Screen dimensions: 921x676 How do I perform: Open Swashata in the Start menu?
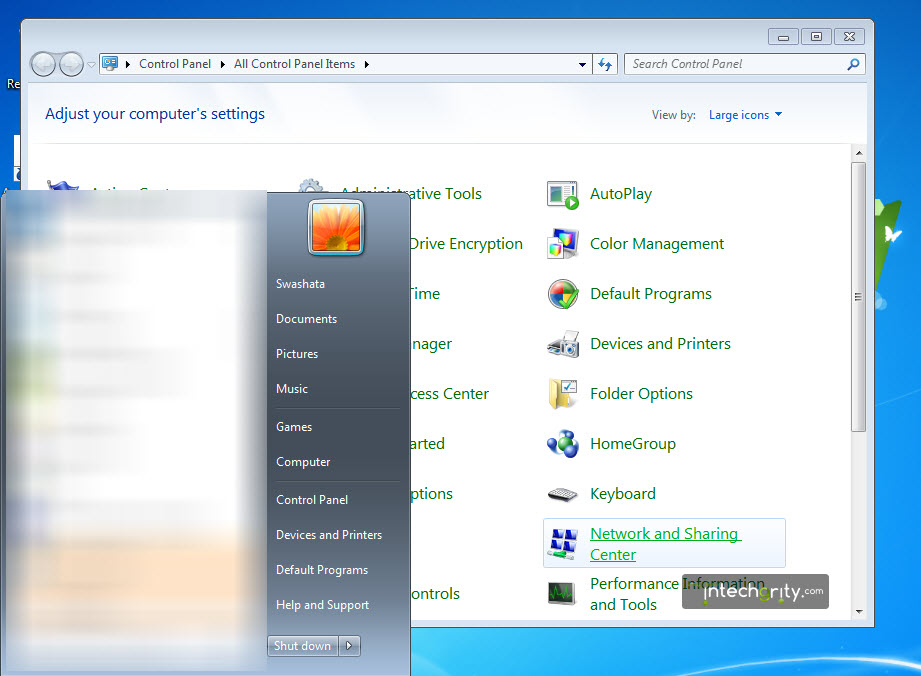click(x=300, y=284)
